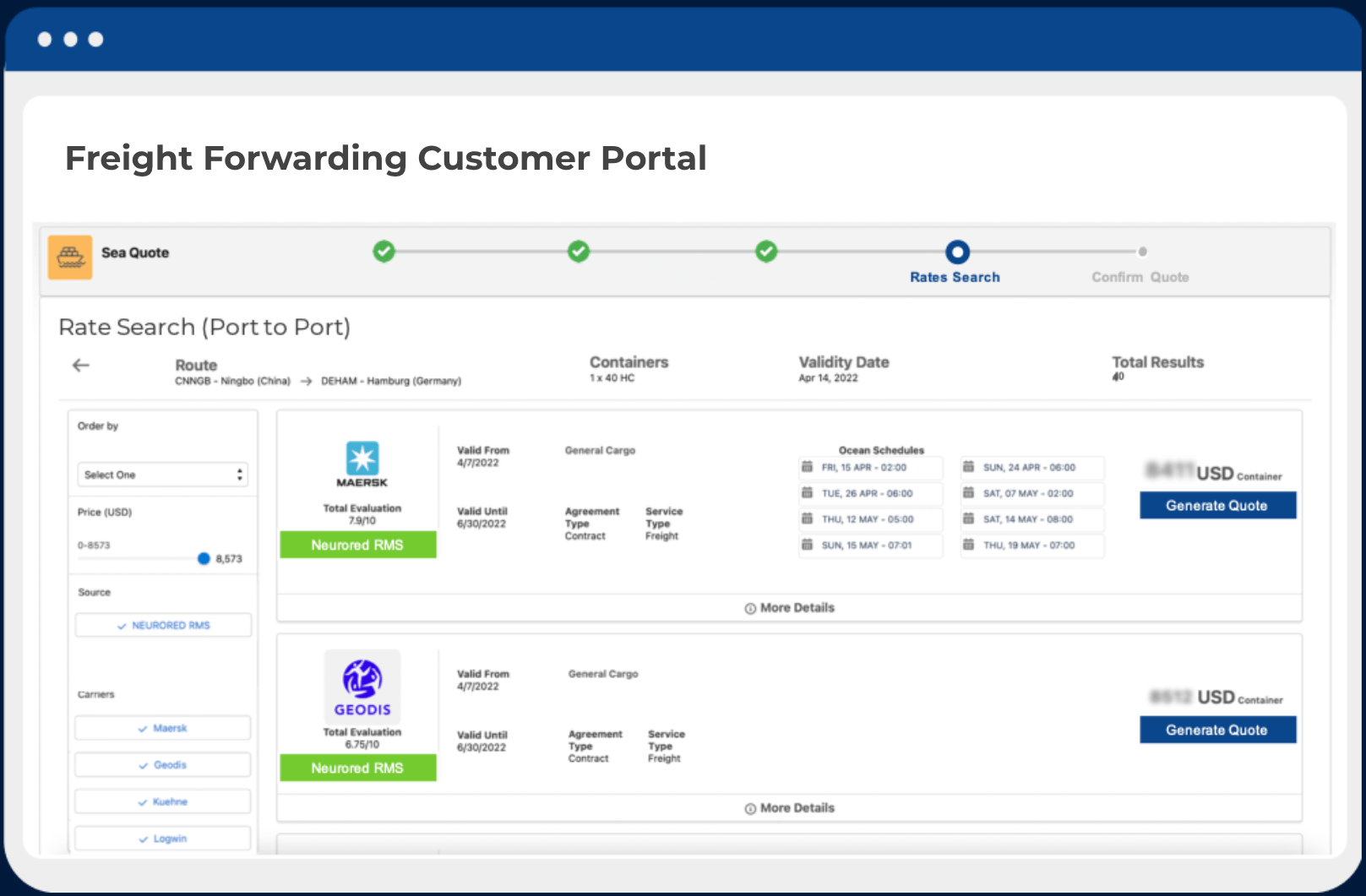Click the route direction arrow between ports

tap(306, 381)
